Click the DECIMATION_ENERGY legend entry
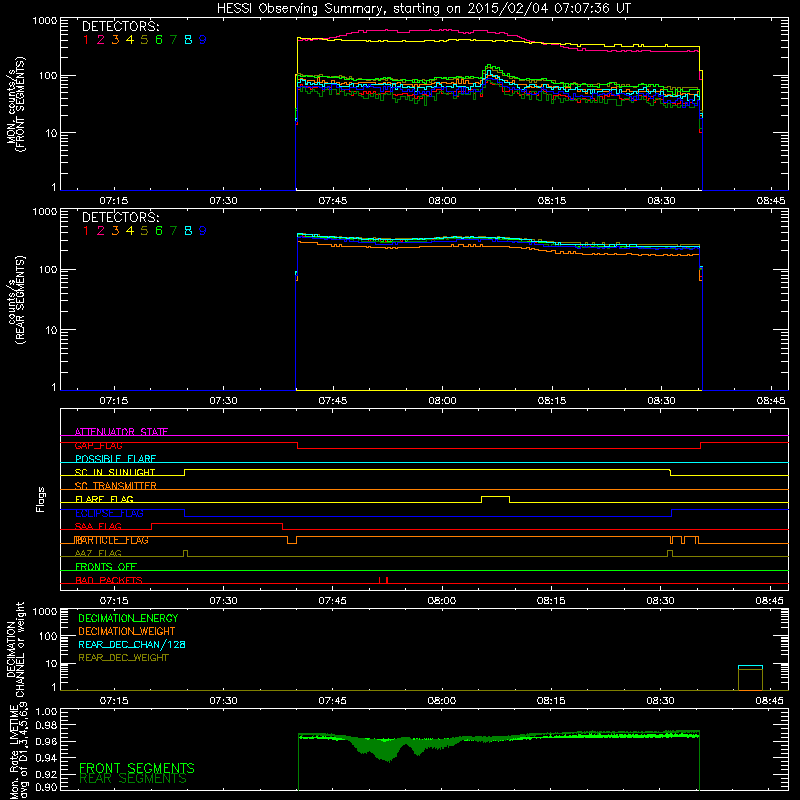Screen dimensions: 800x800 (x=128, y=618)
